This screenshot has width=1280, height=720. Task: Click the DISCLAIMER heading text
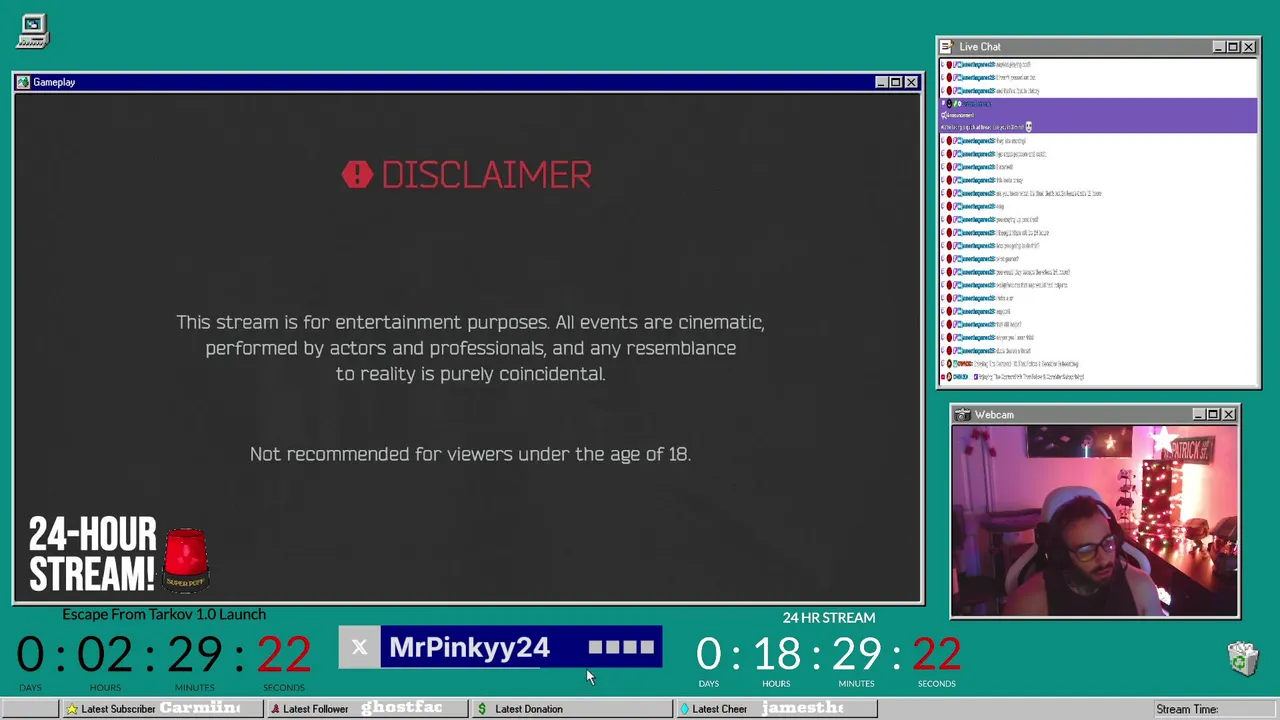486,175
